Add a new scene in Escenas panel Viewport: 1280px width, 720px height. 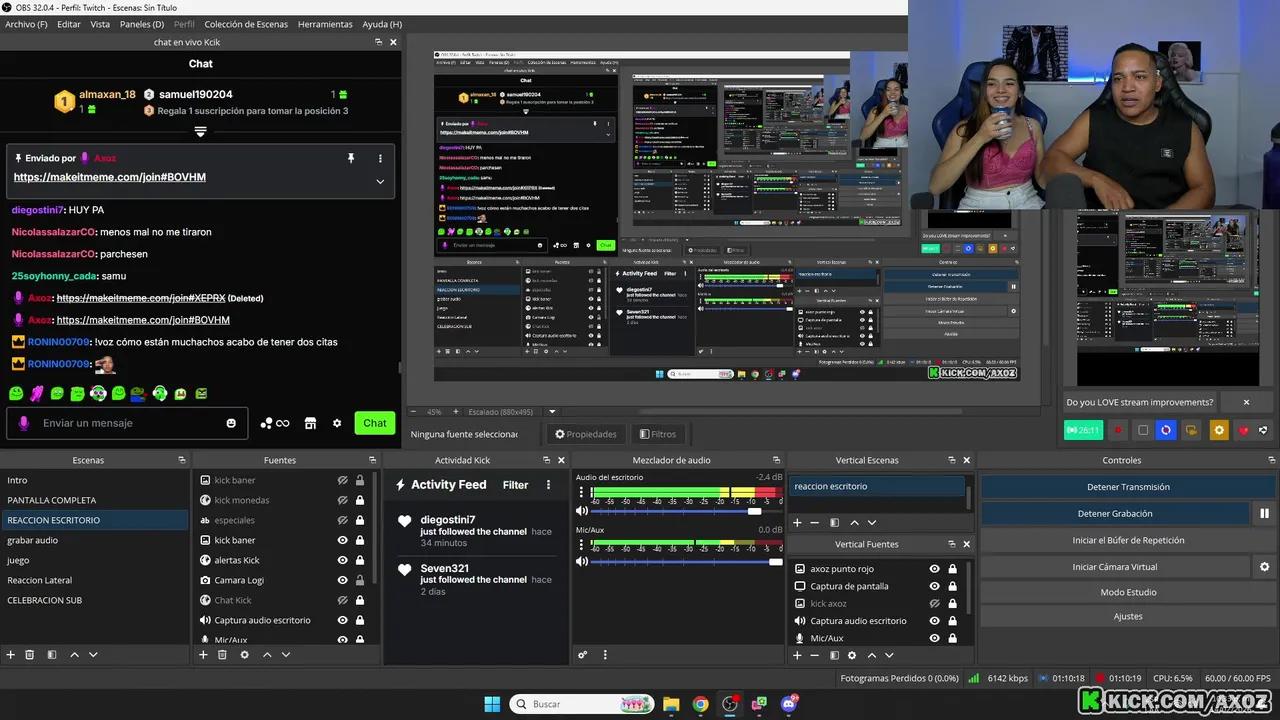click(11, 655)
